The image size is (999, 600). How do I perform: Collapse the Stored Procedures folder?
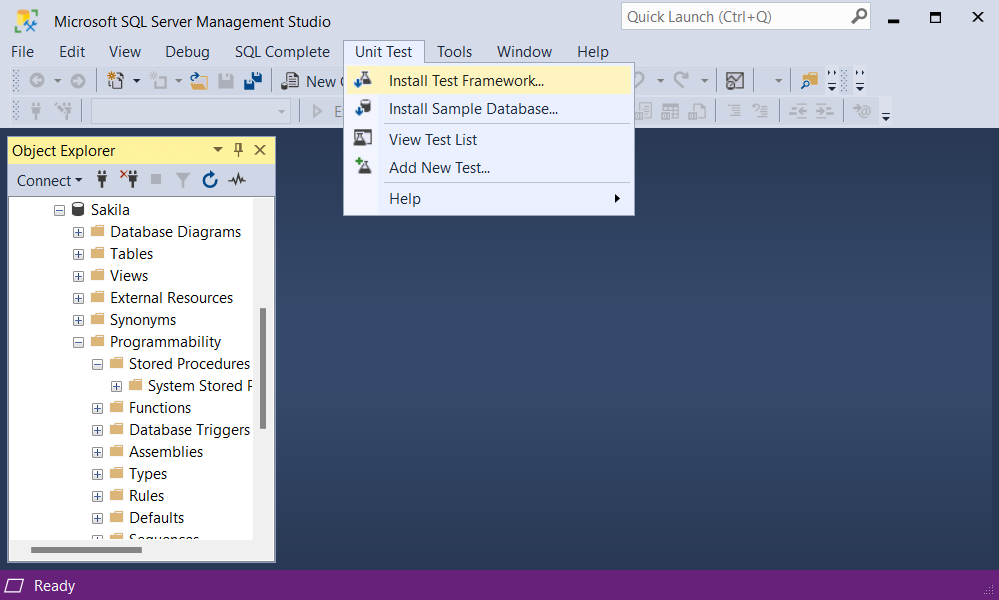click(x=97, y=364)
